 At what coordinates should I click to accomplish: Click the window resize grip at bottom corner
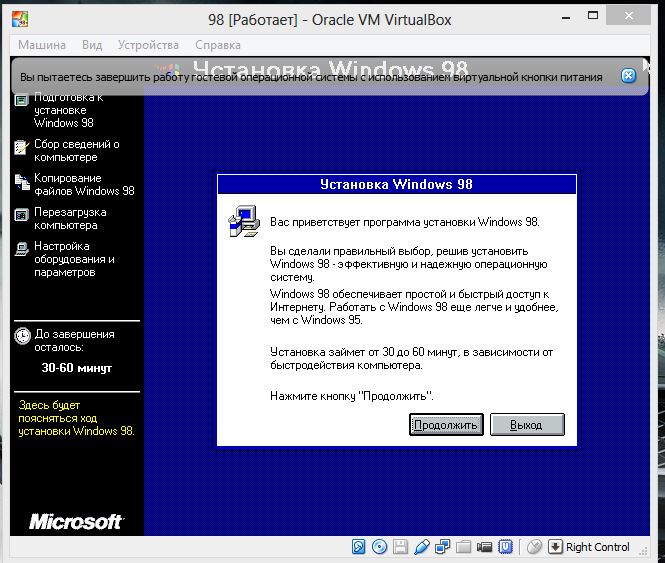644,551
